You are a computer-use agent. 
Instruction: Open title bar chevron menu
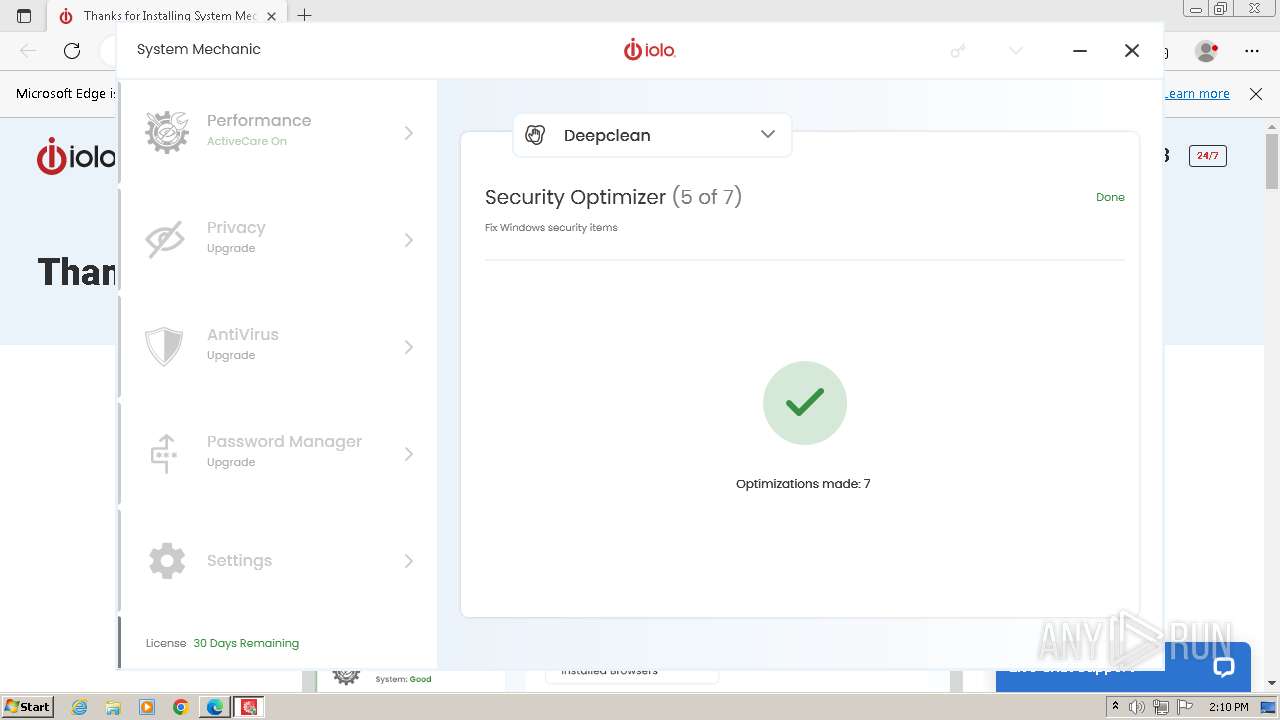[1016, 50]
